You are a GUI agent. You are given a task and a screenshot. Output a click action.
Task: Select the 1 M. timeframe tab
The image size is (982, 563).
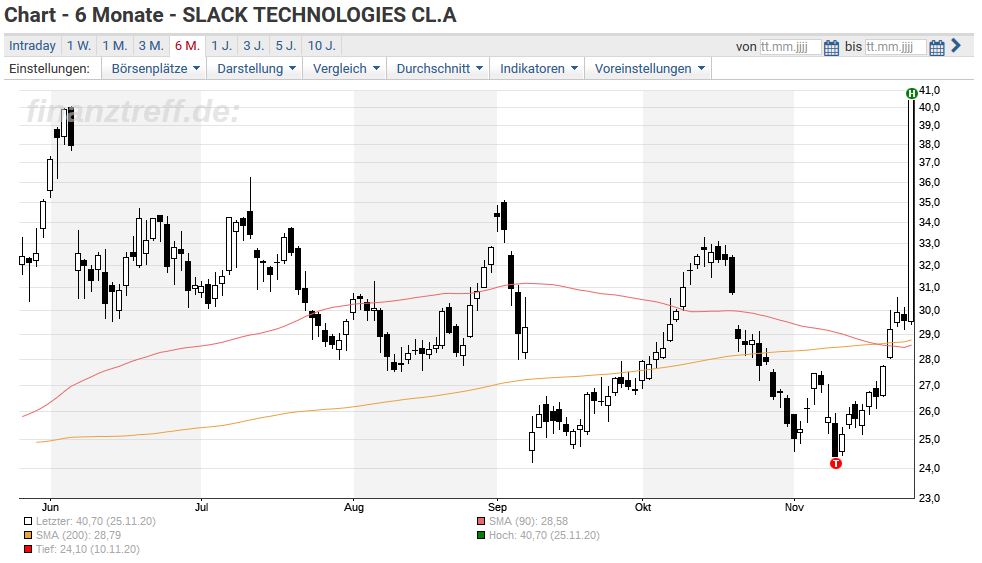point(115,46)
